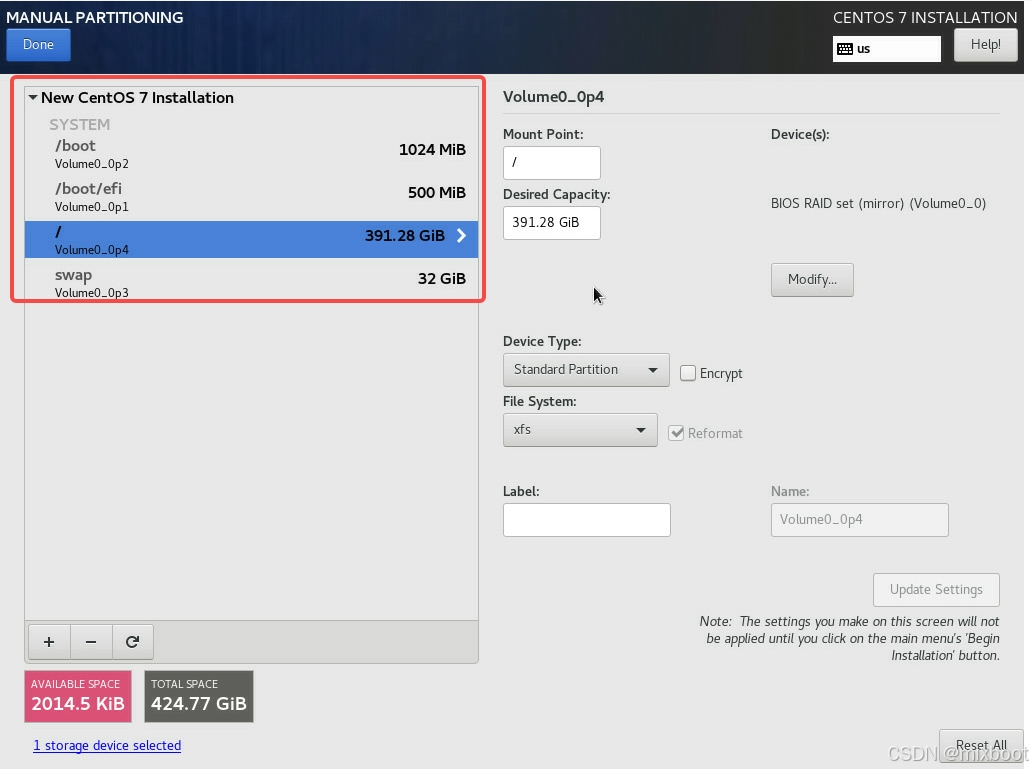Click the minus icon to remove mount point
1033x772 pixels.
[91, 642]
